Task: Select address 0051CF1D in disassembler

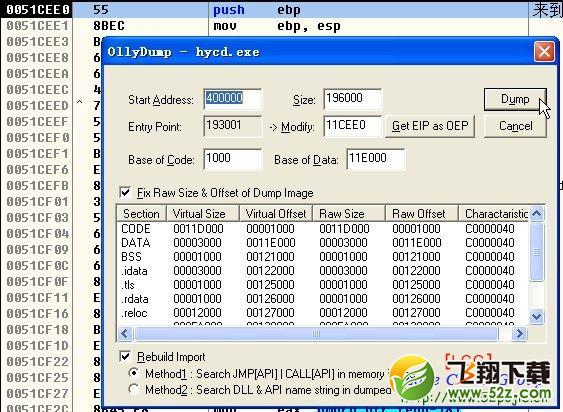Action: click(x=37, y=345)
